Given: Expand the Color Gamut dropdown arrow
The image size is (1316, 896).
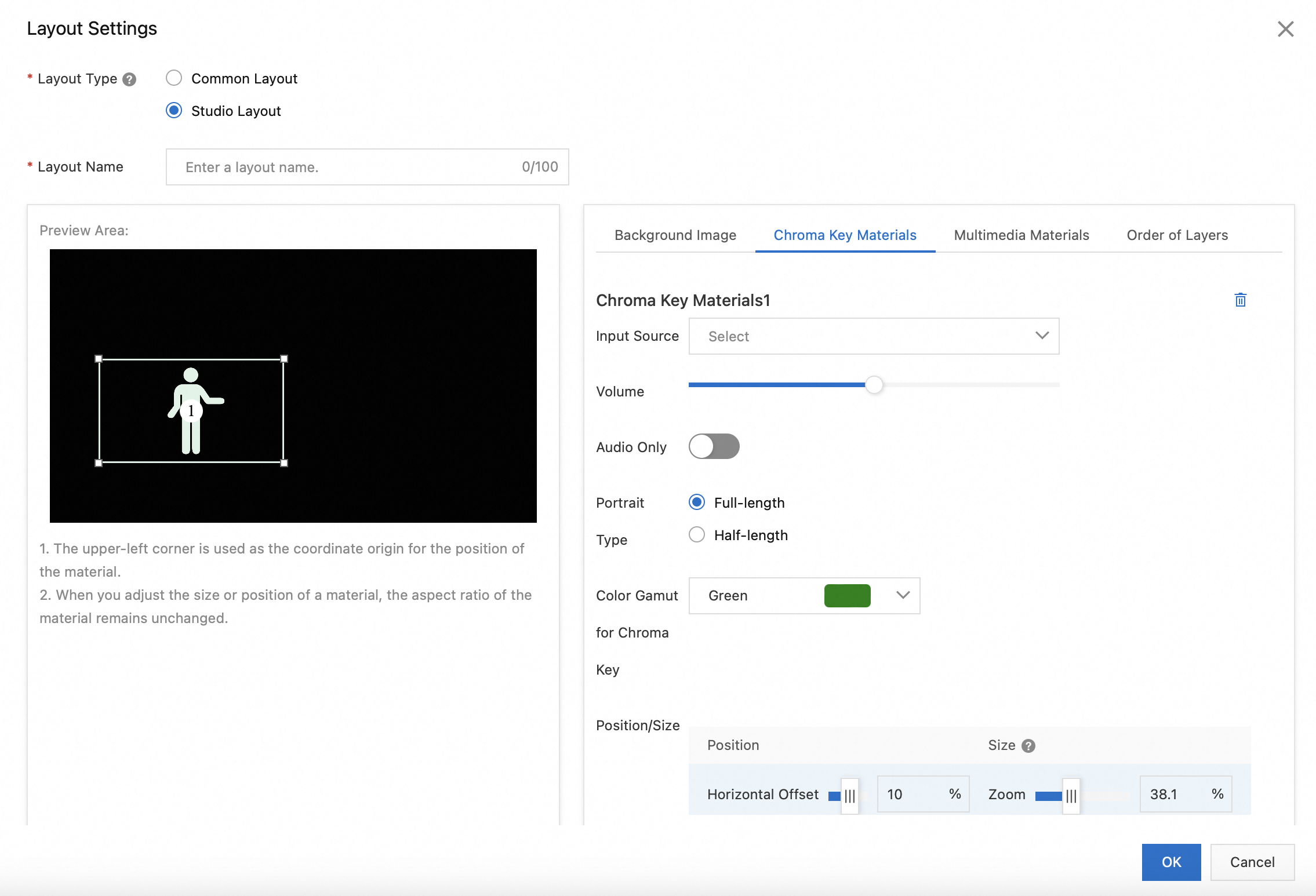Looking at the screenshot, I should (x=903, y=595).
